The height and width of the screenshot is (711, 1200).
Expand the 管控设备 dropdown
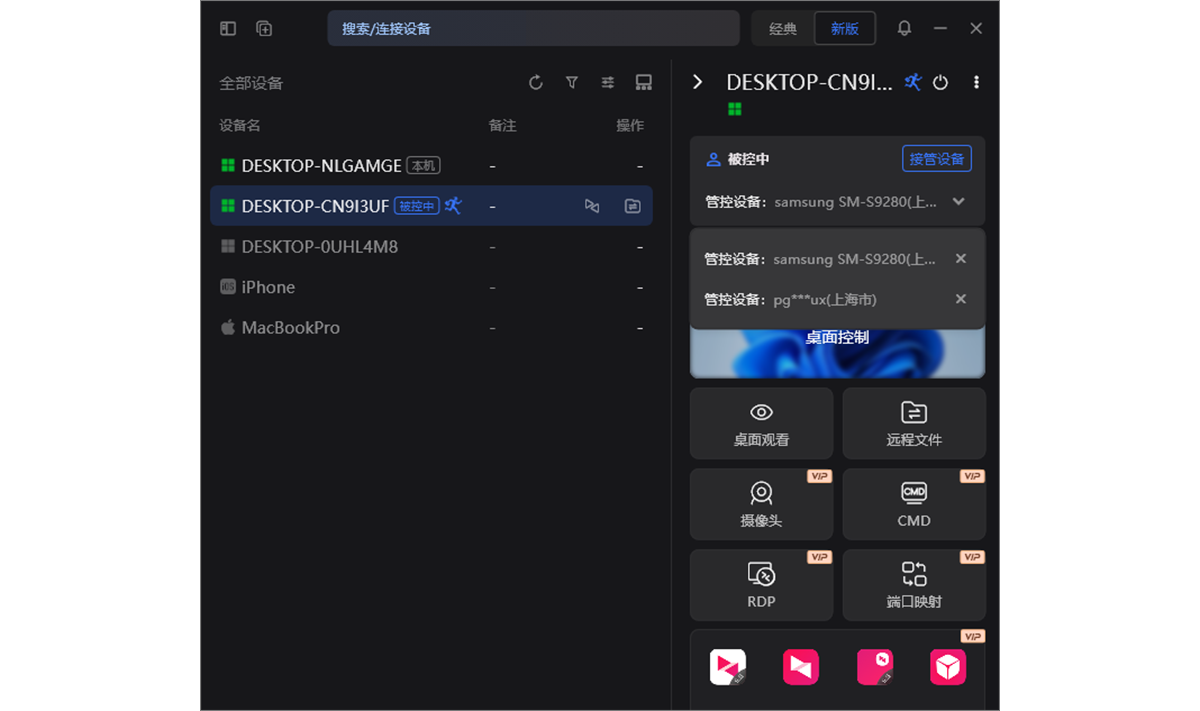(x=959, y=202)
